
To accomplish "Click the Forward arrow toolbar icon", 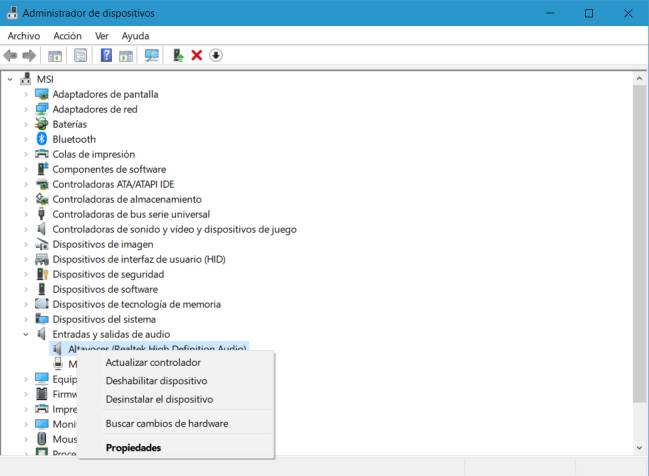I will point(29,55).
